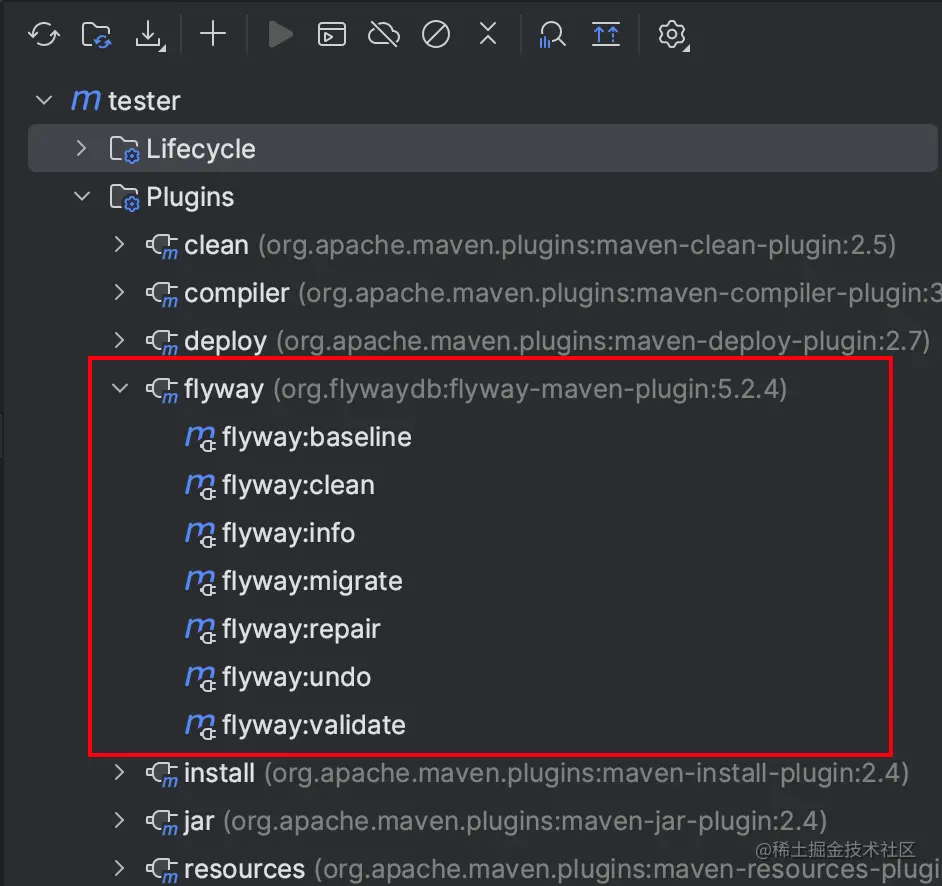Open Maven settings gear icon
The height and width of the screenshot is (886, 942).
672,35
